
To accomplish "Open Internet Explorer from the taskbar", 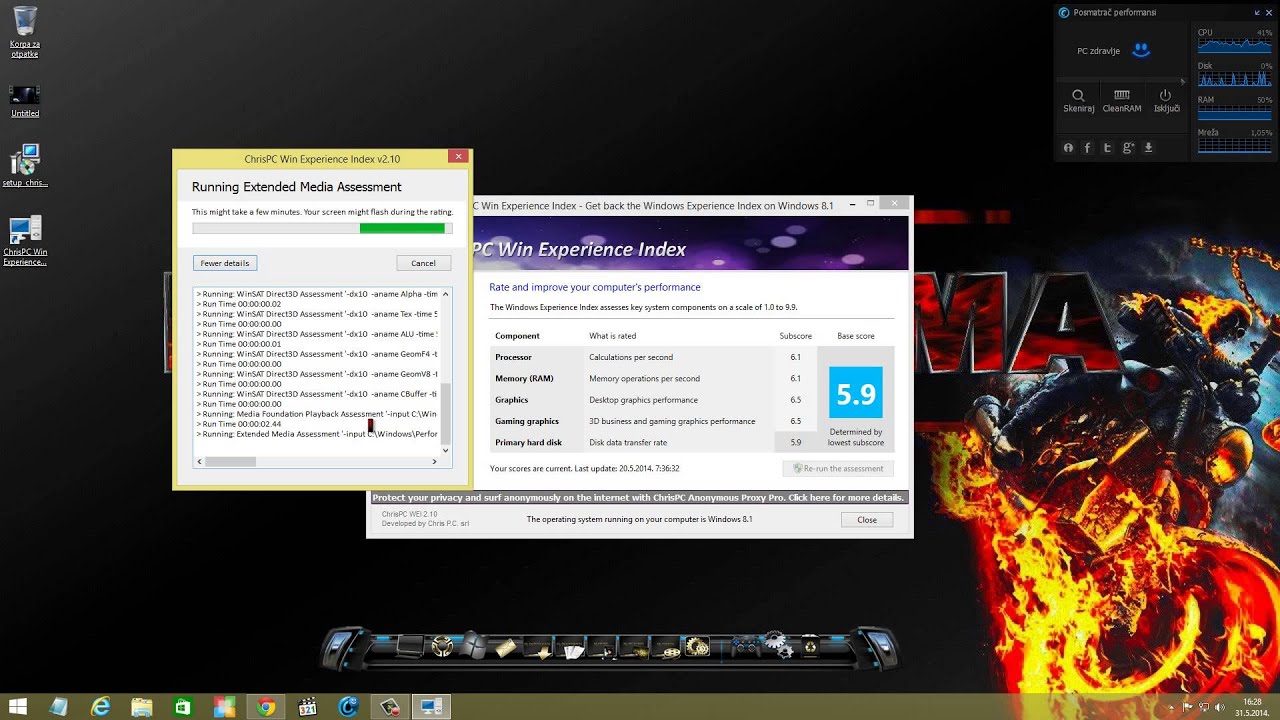I will click(100, 707).
